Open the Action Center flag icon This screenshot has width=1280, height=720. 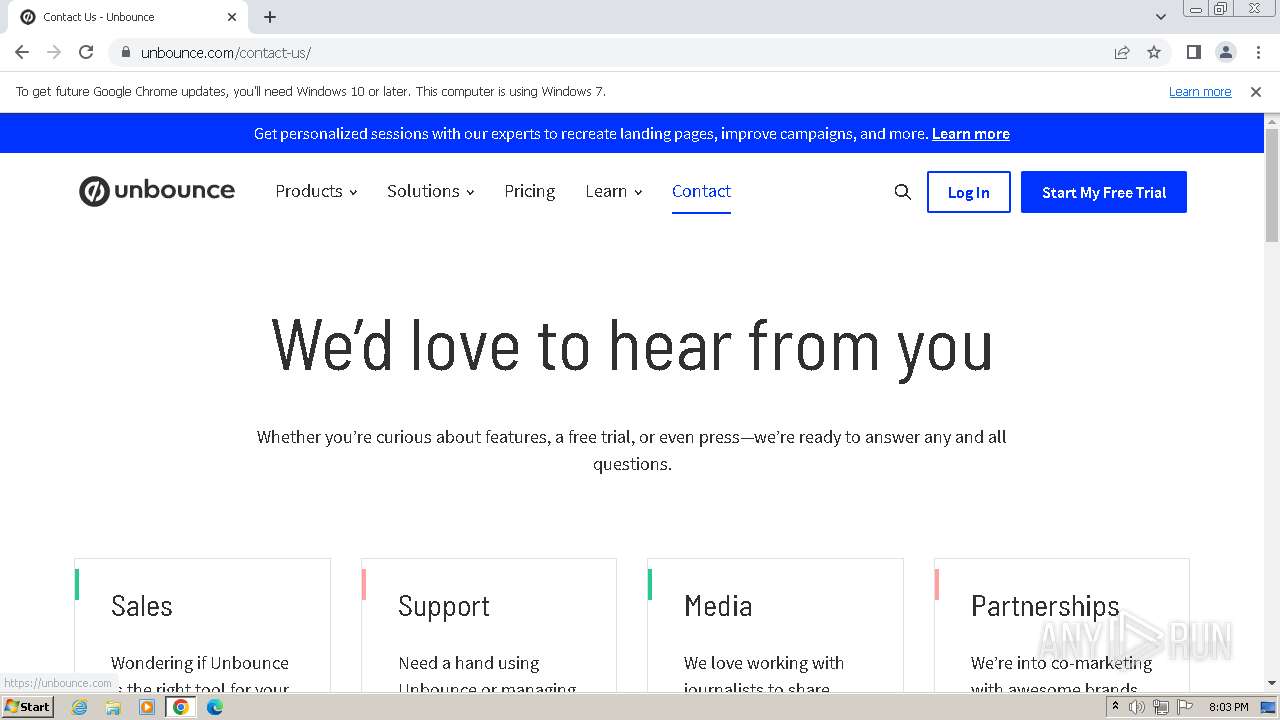(1185, 707)
